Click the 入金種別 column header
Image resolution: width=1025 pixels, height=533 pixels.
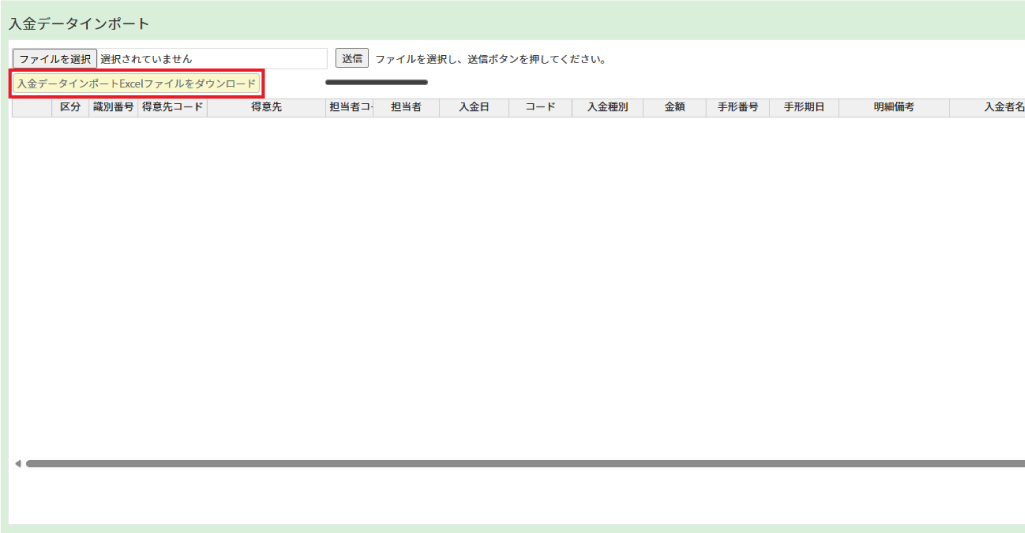click(x=607, y=107)
